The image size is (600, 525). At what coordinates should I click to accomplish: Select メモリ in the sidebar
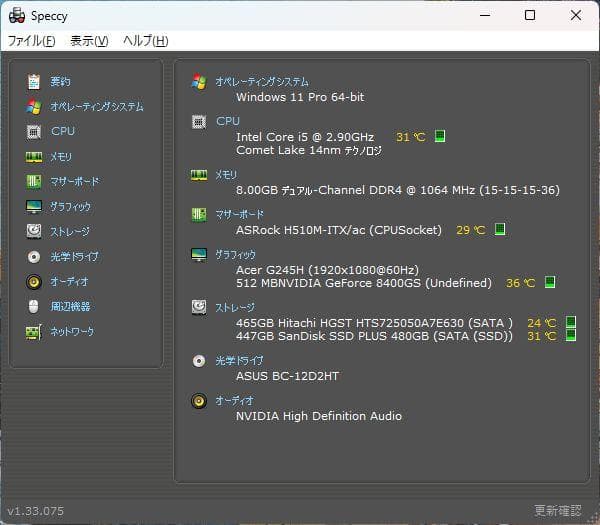pos(61,157)
